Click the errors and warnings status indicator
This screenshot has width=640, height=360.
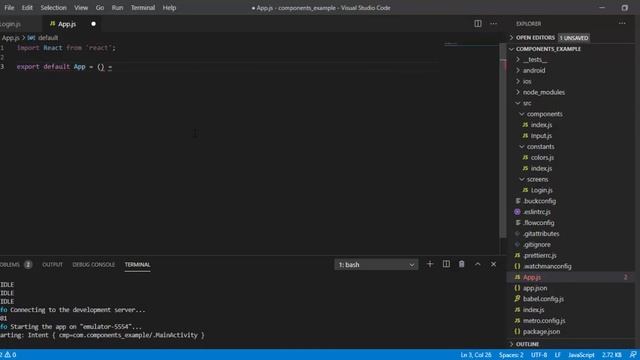tap(8, 355)
